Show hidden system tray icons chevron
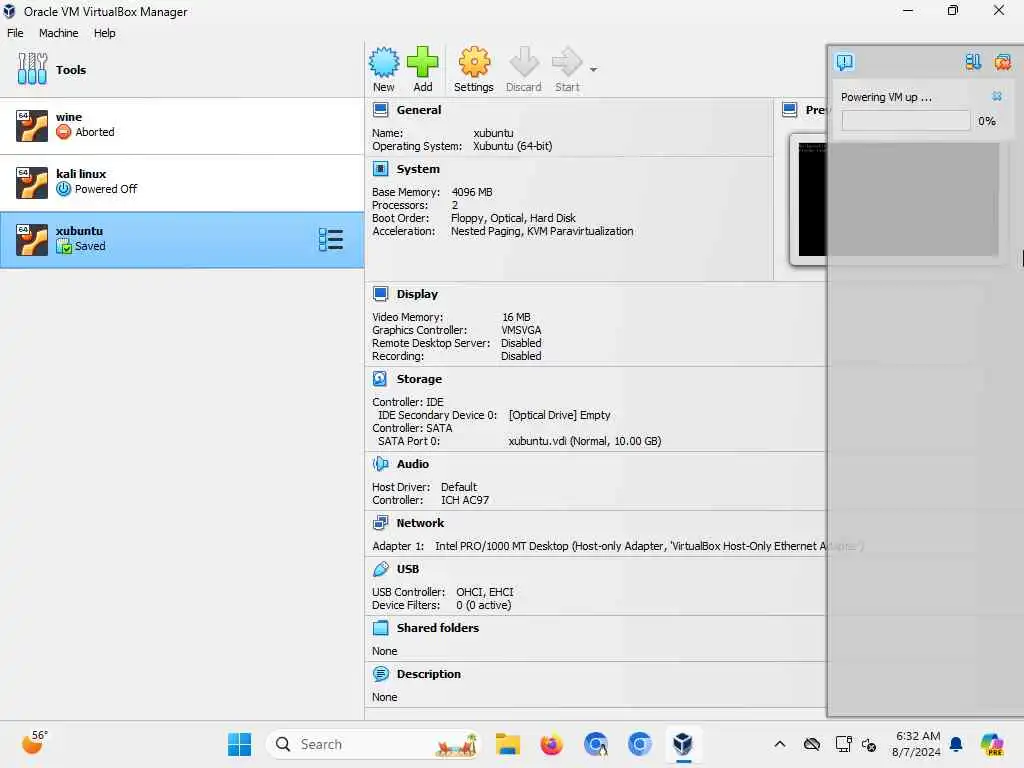The image size is (1024, 768). pos(780,744)
